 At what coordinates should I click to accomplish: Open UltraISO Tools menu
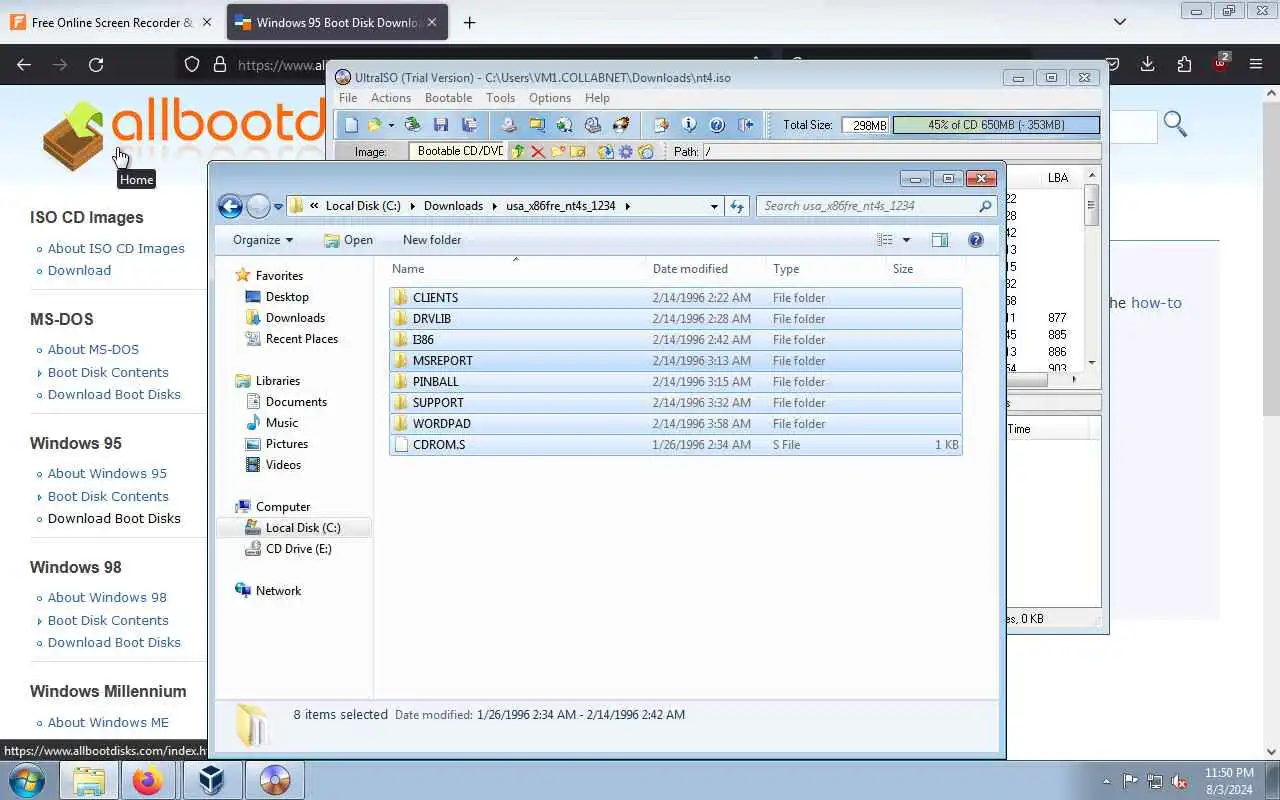[x=500, y=98]
